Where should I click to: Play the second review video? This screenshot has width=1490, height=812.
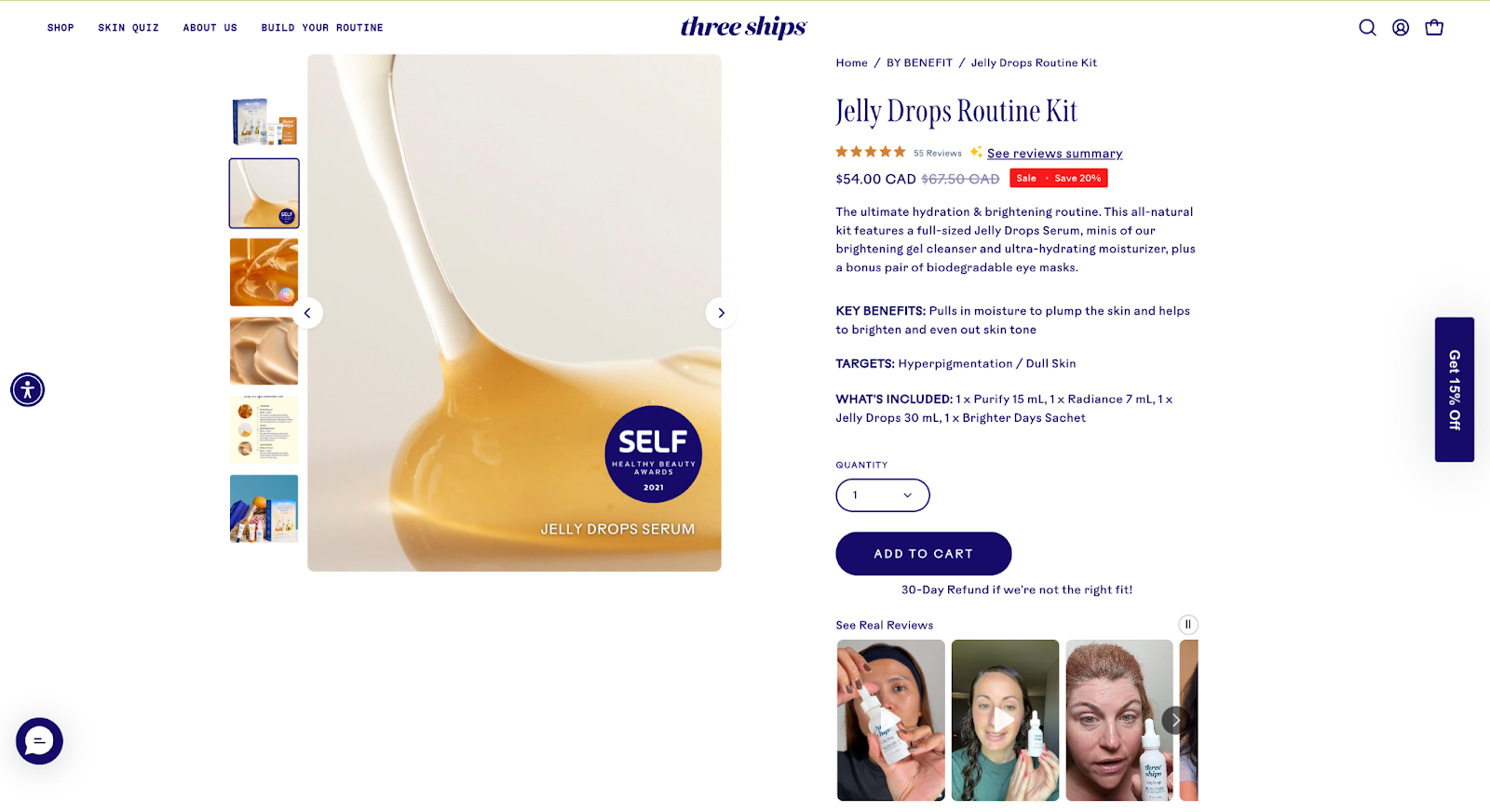(x=1005, y=720)
